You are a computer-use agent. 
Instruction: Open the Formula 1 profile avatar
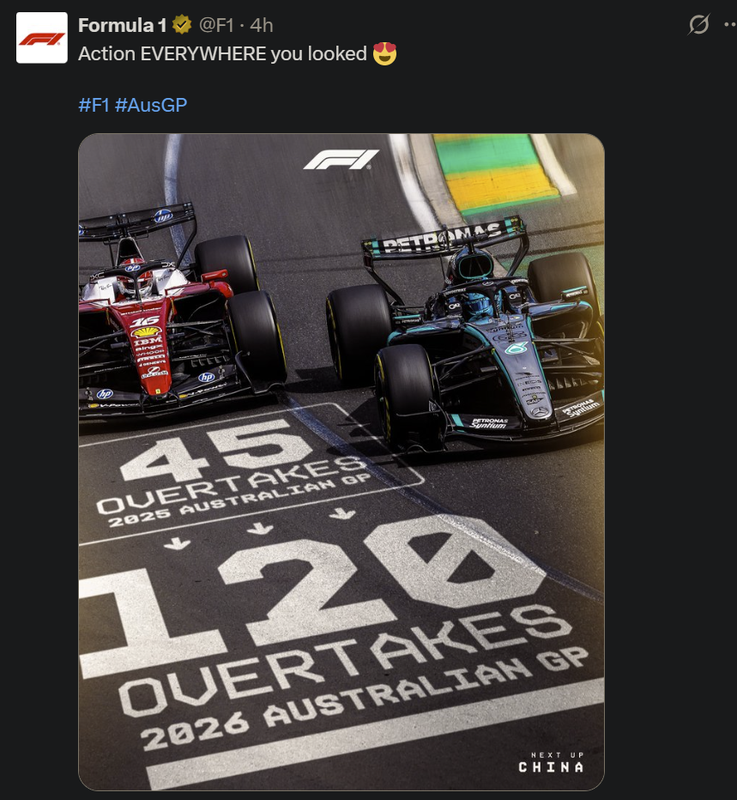coord(42,38)
